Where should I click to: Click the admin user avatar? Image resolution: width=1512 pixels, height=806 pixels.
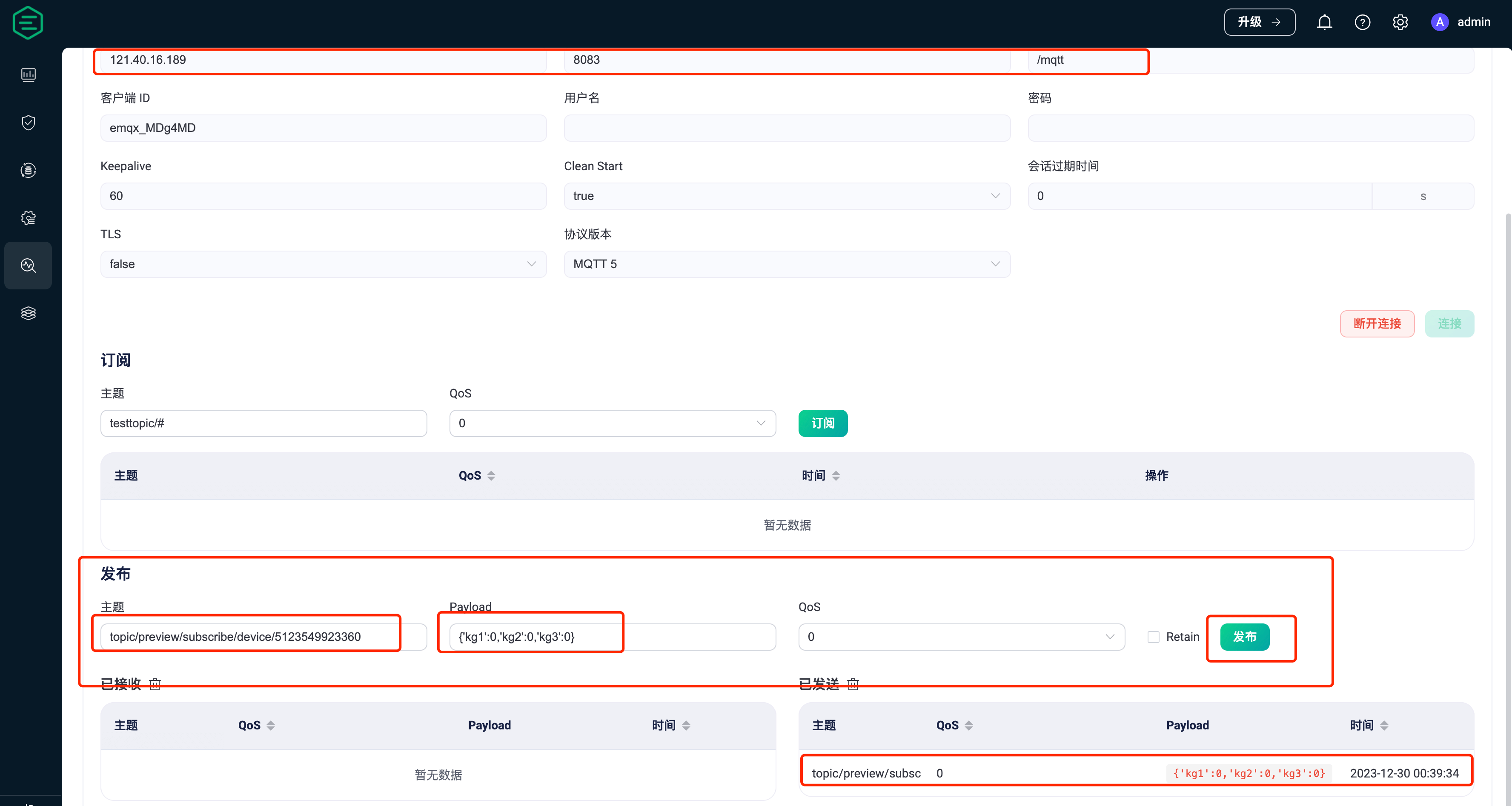tap(1439, 22)
